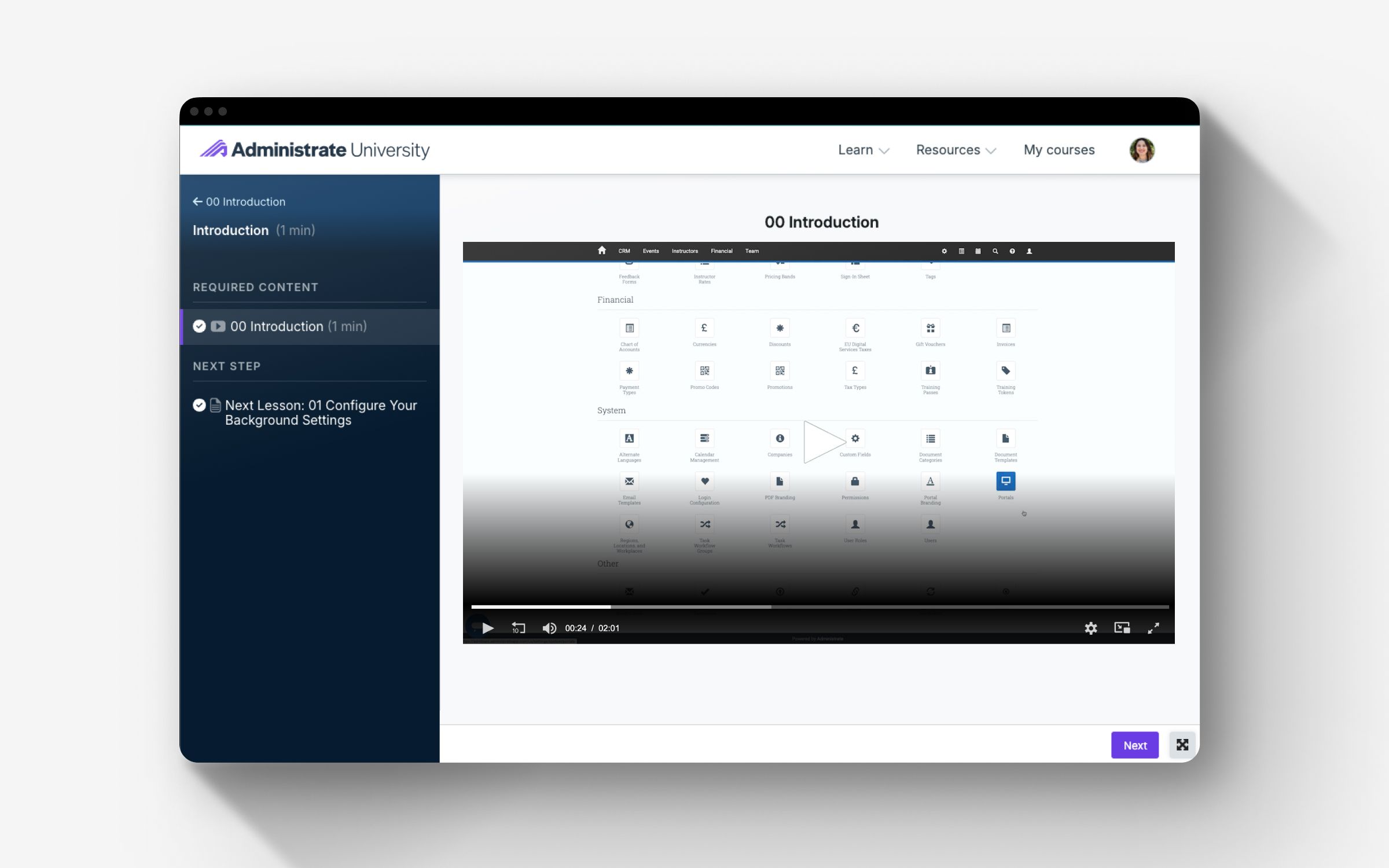This screenshot has height=868, width=1389.
Task: Click the CRM menu in video
Action: click(624, 251)
